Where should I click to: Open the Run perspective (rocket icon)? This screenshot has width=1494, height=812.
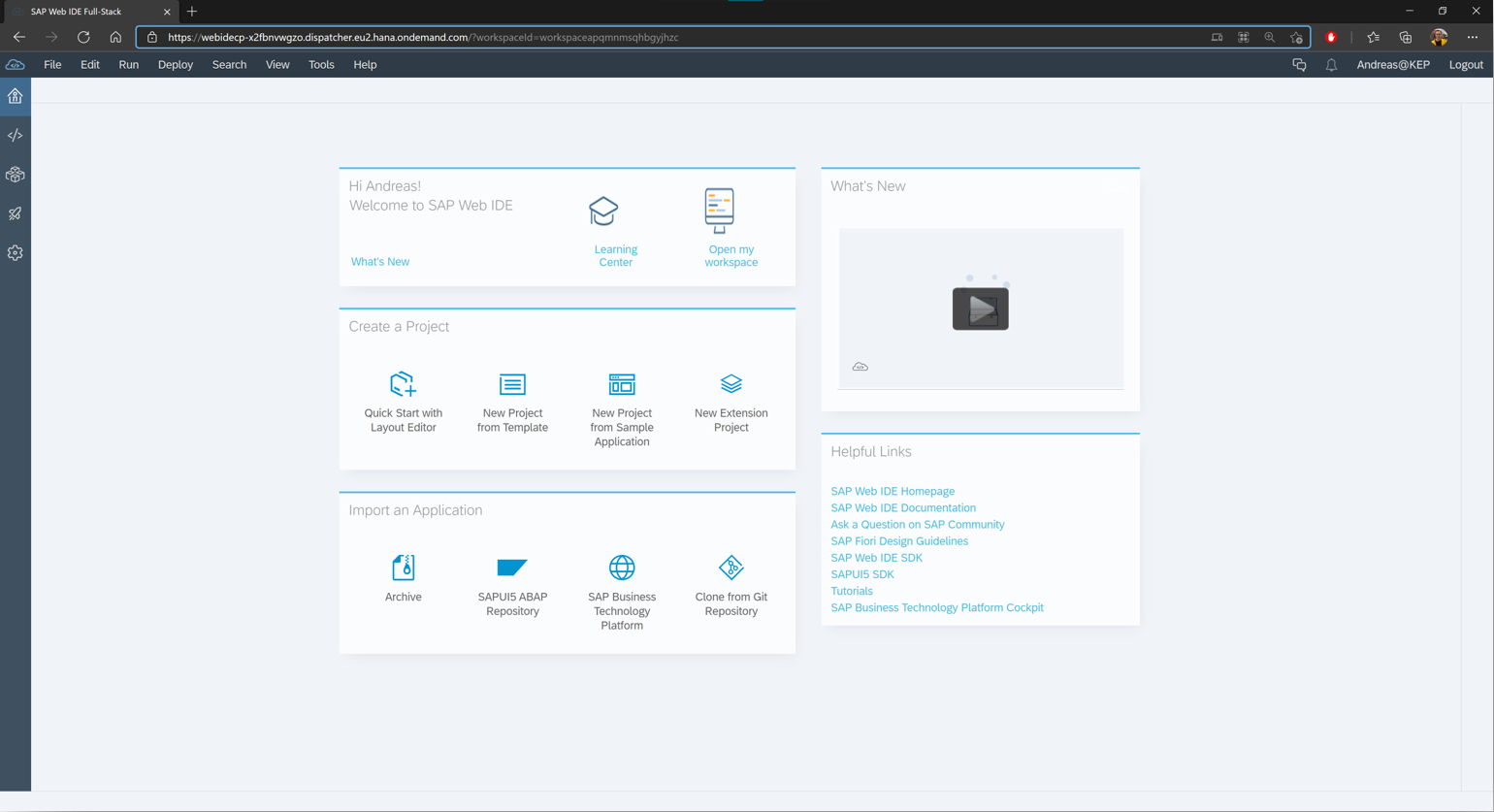click(x=15, y=213)
